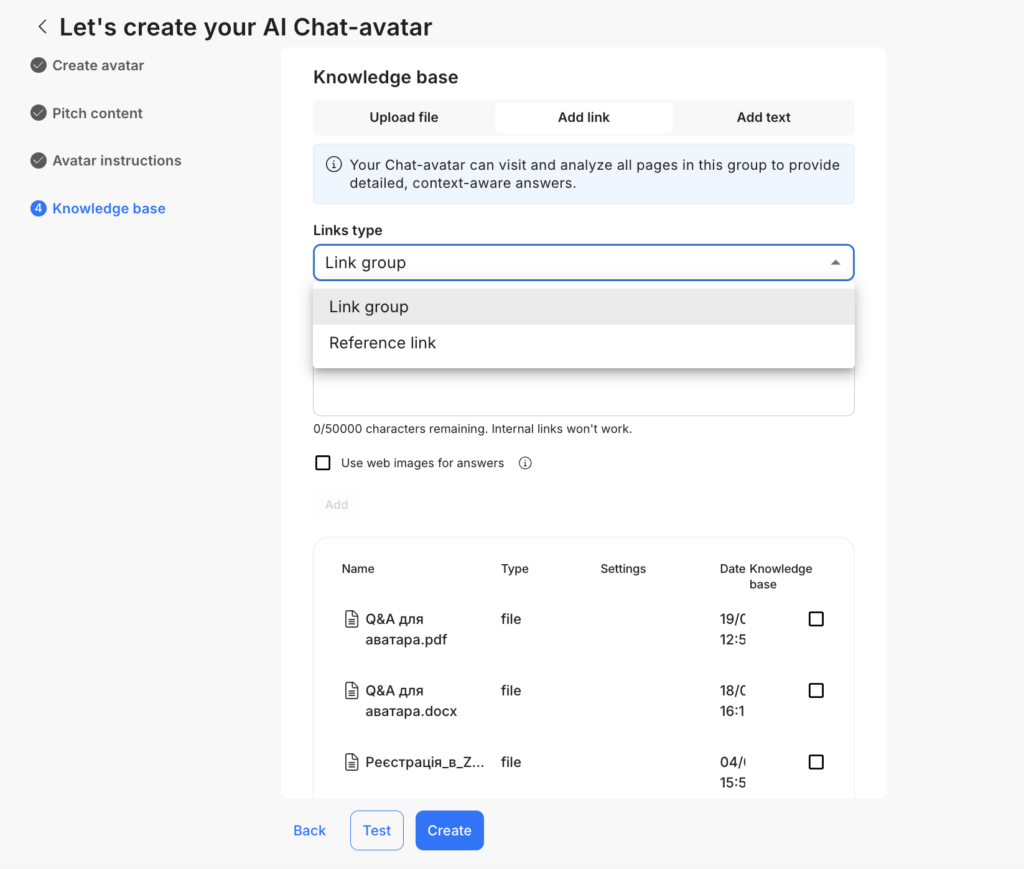The width and height of the screenshot is (1024, 869).
Task: Click the file icon for Q&A для аватара.docx
Action: tap(351, 691)
